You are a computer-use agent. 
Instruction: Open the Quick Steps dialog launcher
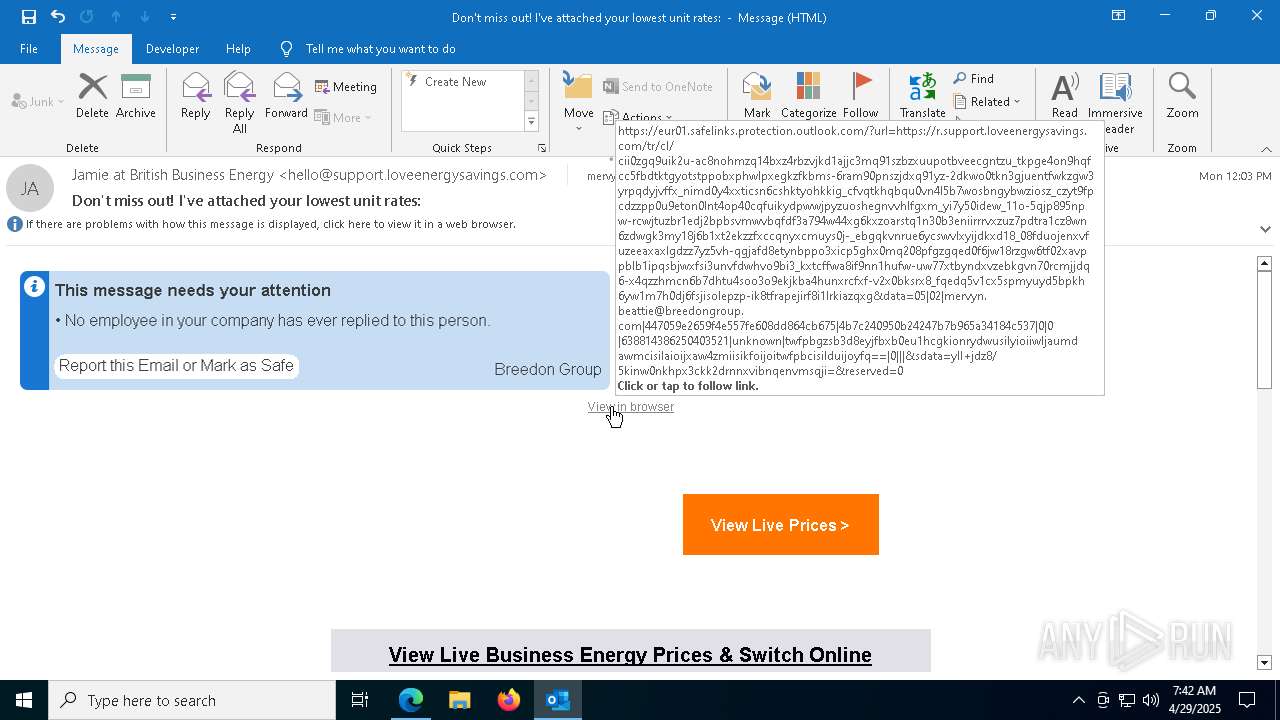click(x=542, y=148)
